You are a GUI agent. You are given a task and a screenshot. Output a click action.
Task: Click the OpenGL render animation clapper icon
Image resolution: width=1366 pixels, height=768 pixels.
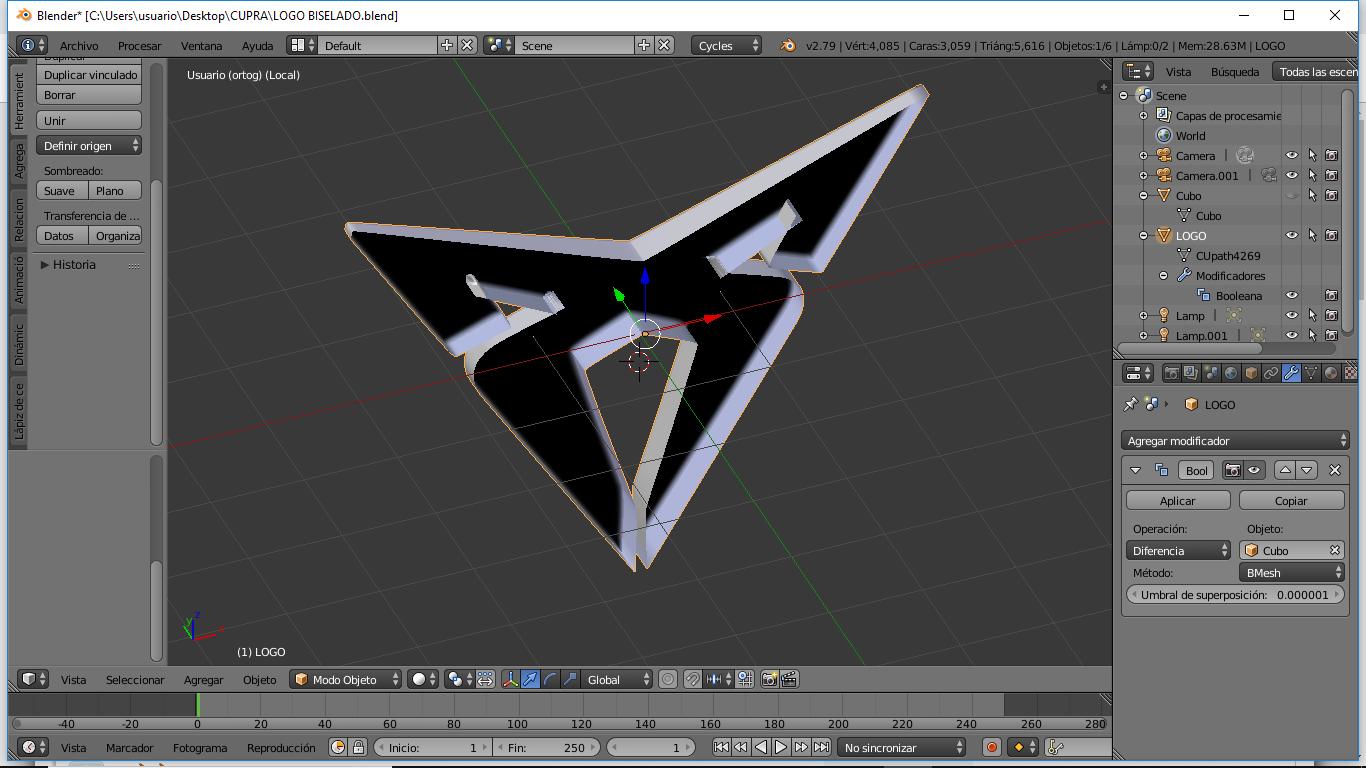pos(789,679)
